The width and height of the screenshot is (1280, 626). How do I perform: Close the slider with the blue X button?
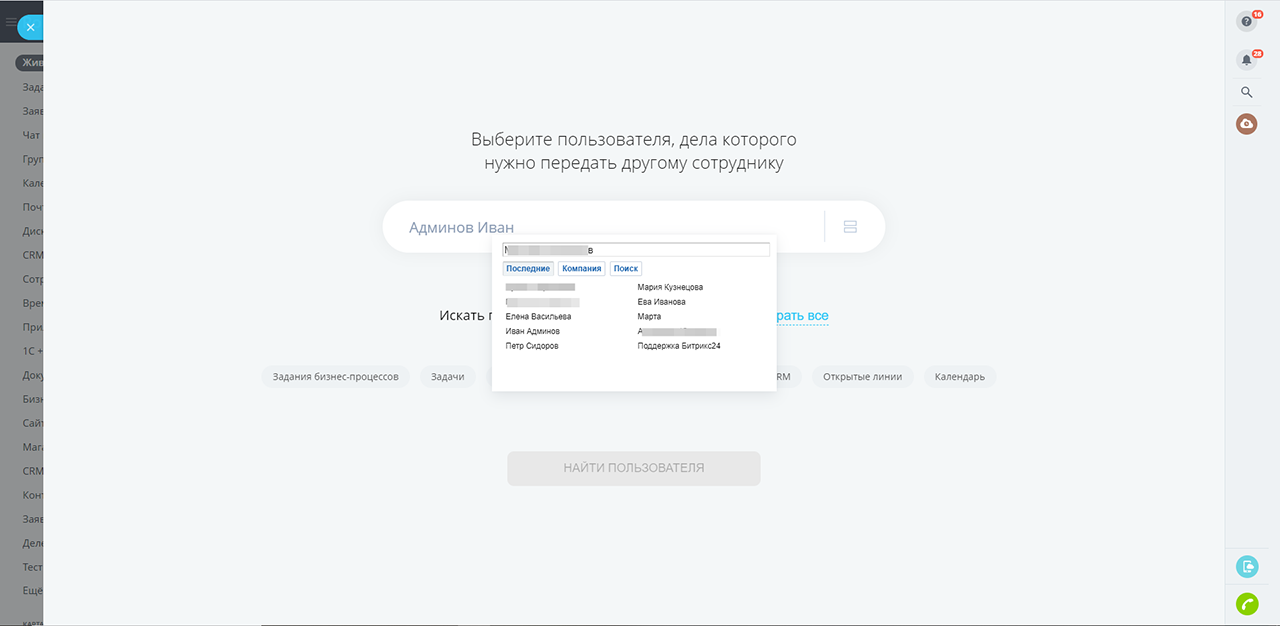30,28
